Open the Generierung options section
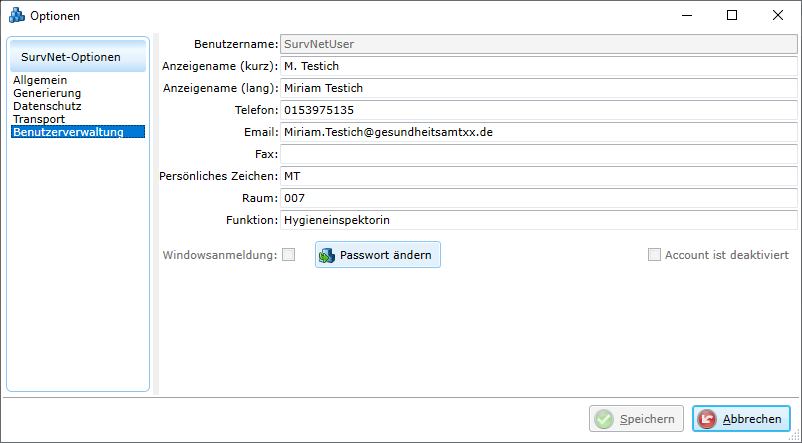The height and width of the screenshot is (443, 802). tap(46, 93)
